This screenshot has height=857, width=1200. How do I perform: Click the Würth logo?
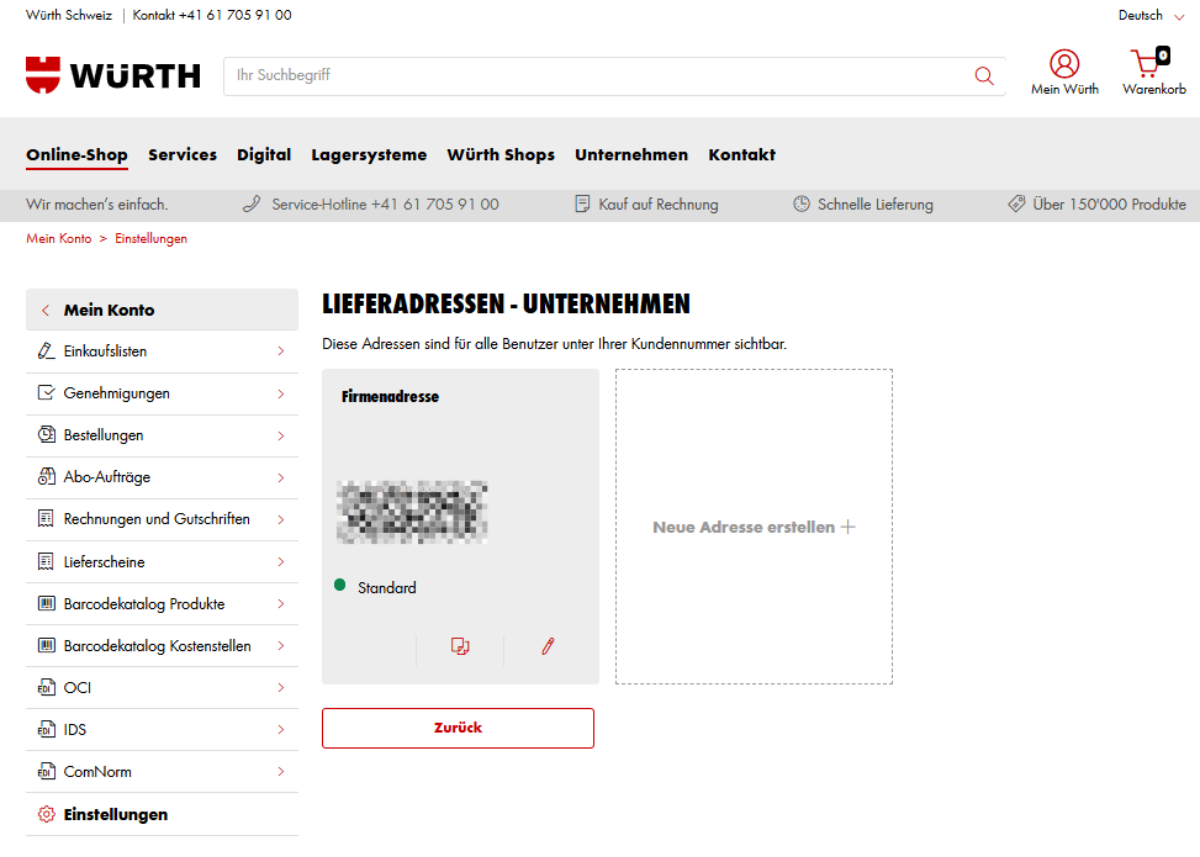tap(113, 75)
